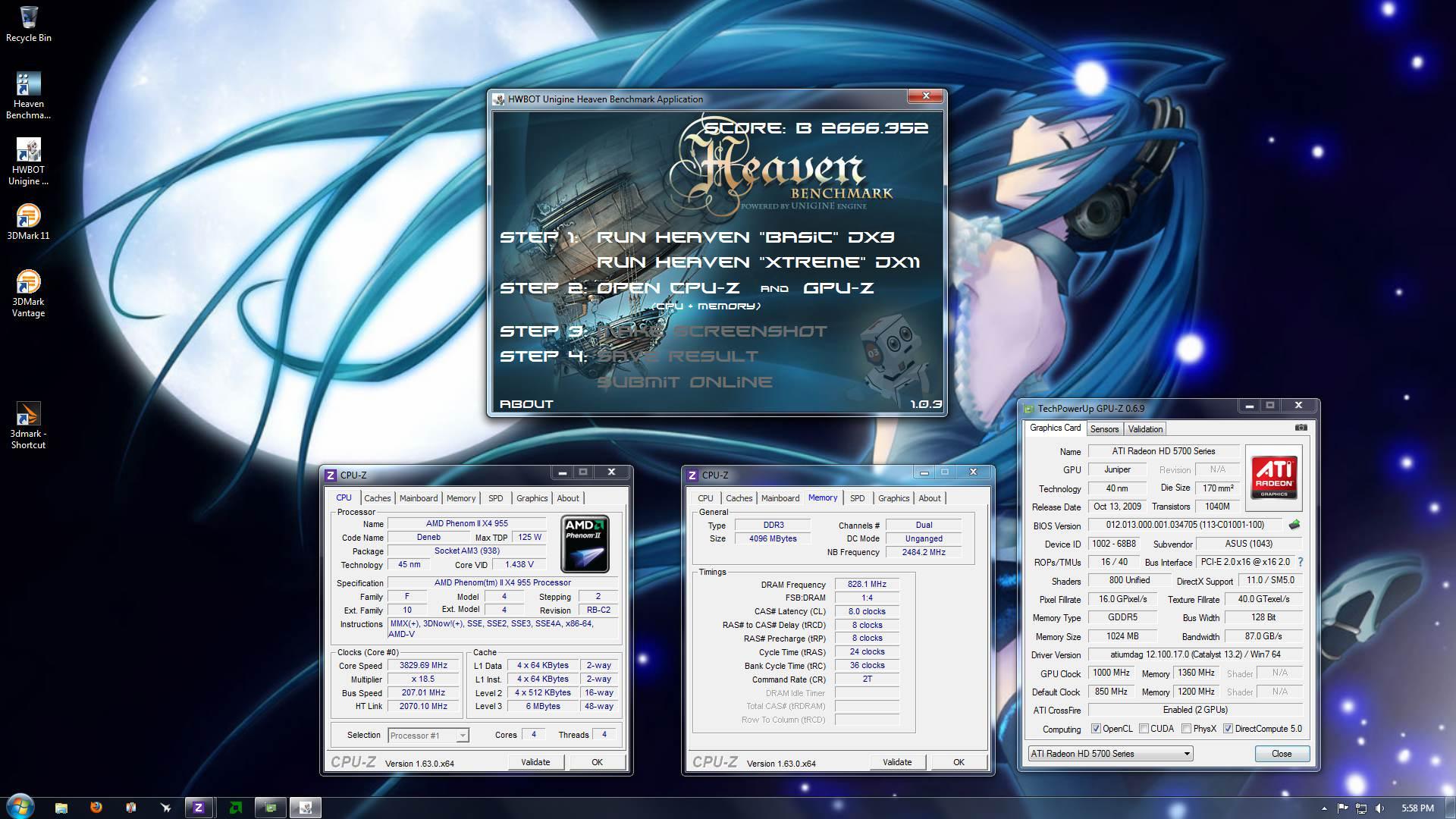
Task: Toggle the PhysX checkbox in GPU-Z
Action: (x=1186, y=729)
